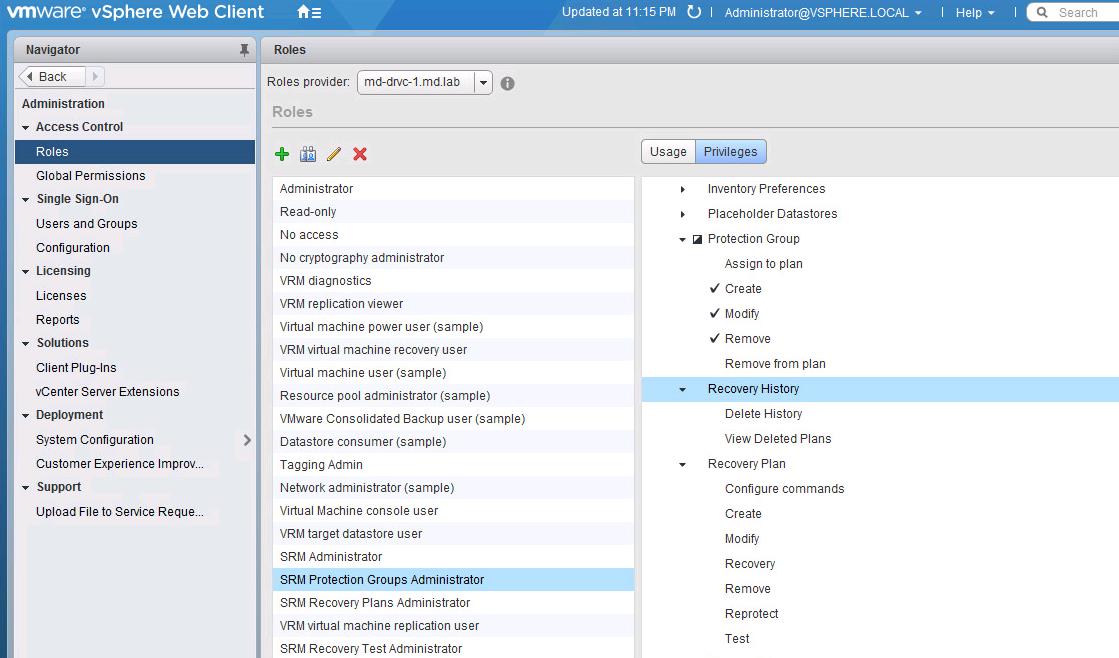Open Users and Groups

point(86,223)
